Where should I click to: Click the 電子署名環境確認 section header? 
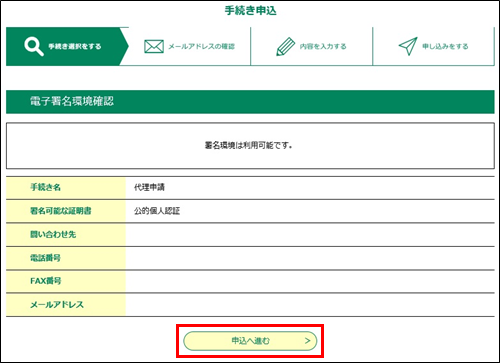pyautogui.click(x=250, y=102)
